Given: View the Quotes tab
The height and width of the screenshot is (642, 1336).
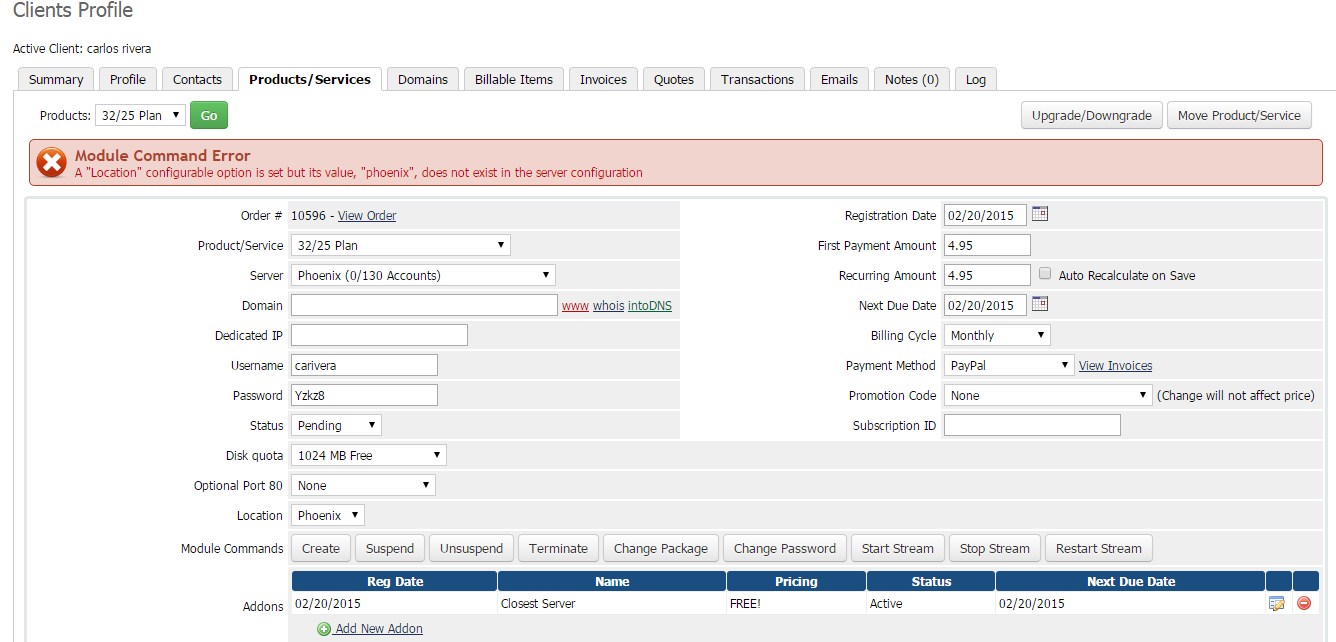Looking at the screenshot, I should click(674, 79).
